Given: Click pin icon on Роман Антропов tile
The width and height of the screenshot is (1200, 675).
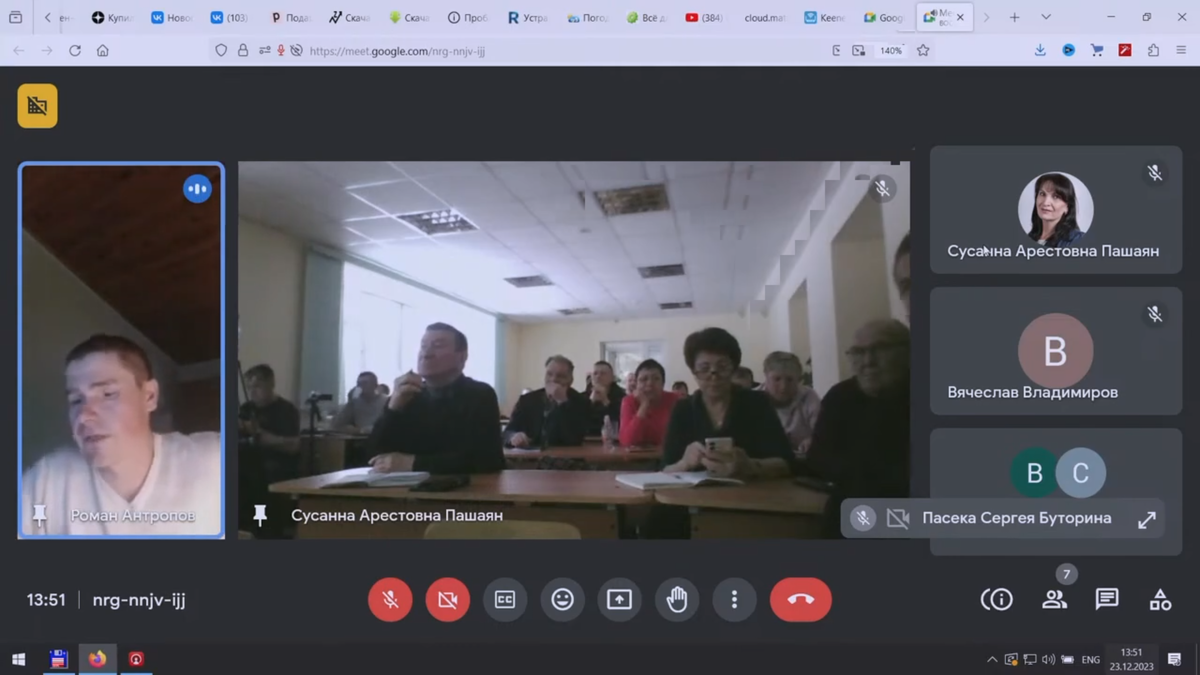Looking at the screenshot, I should pyautogui.click(x=40, y=515).
